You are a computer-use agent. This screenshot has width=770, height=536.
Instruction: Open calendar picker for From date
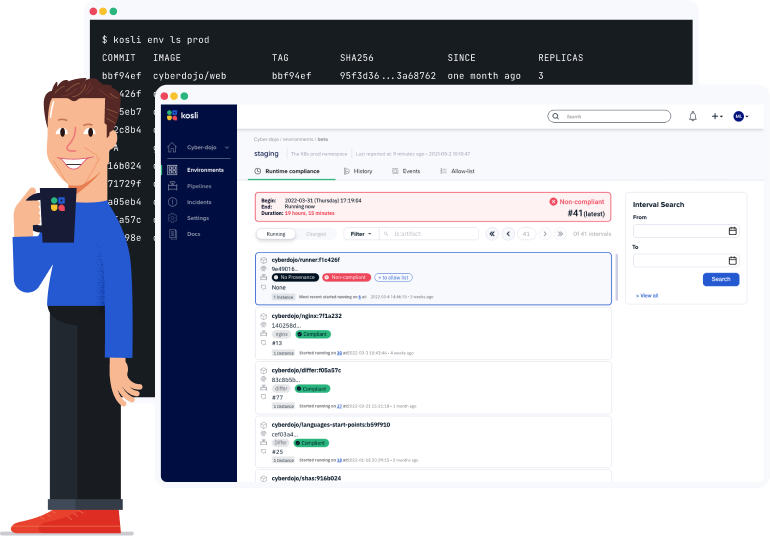(x=732, y=231)
